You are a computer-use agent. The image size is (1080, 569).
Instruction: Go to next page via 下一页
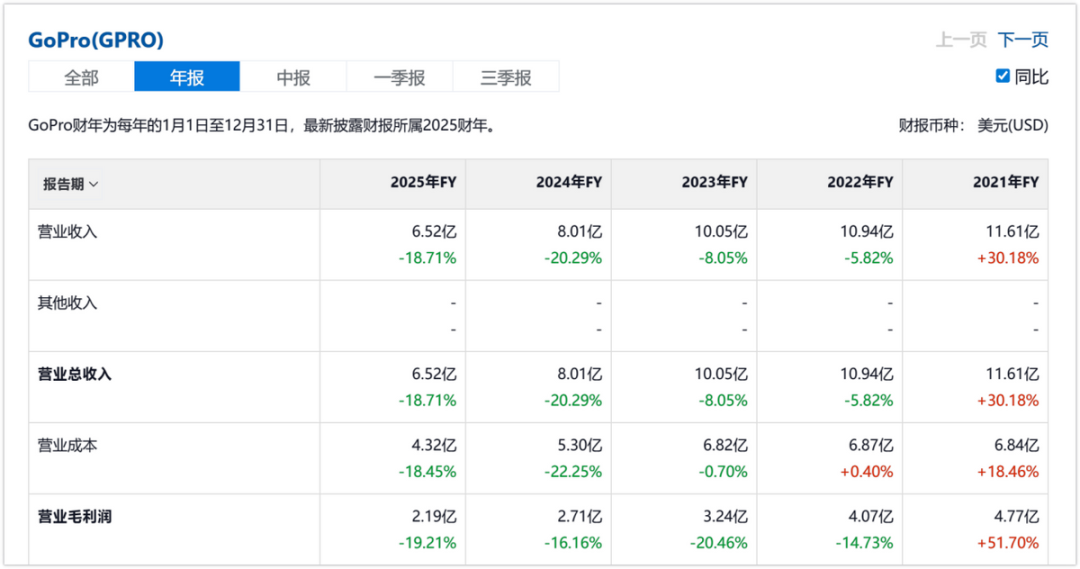pos(1023,40)
